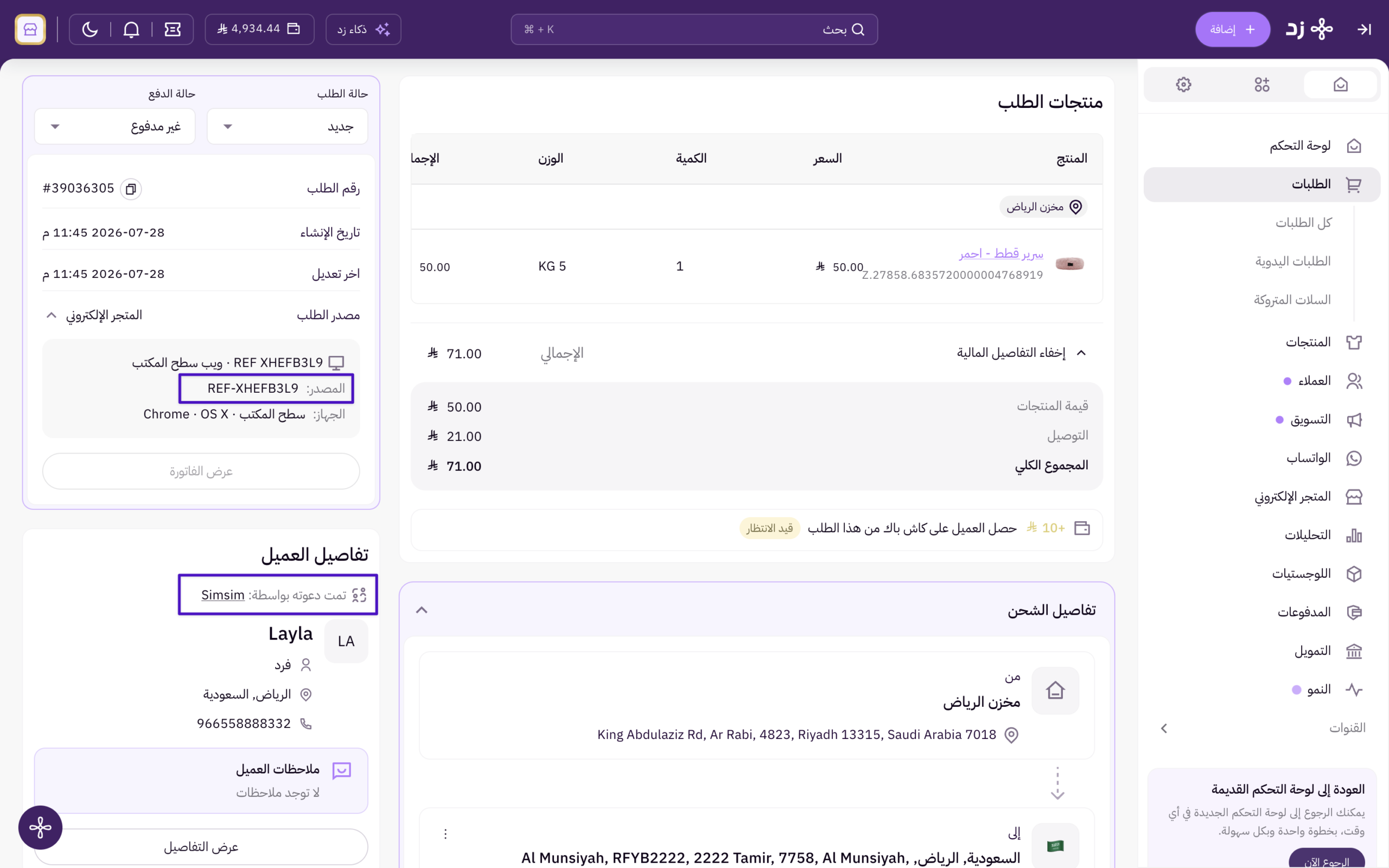Open التمويل financing menu
This screenshot has height=868, width=1389.
click(1261, 651)
